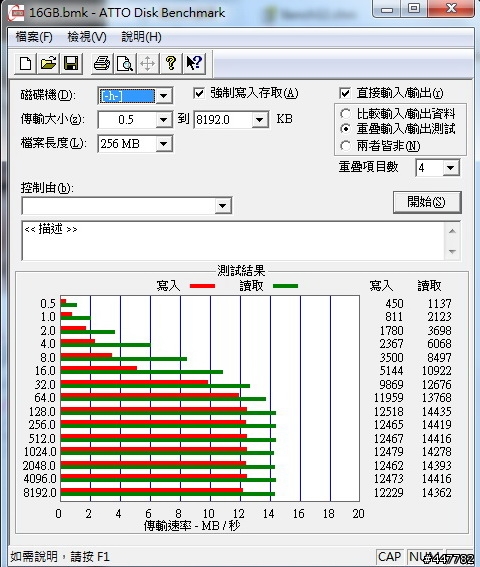The width and height of the screenshot is (480, 567).
Task: Click inside the 描述 description text box
Action: tap(233, 240)
